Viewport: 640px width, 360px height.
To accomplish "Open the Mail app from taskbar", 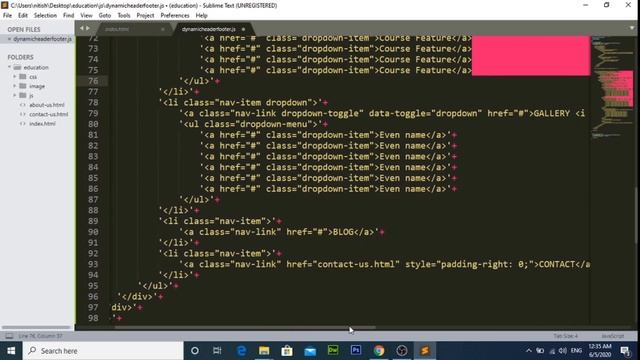I will coord(310,351).
